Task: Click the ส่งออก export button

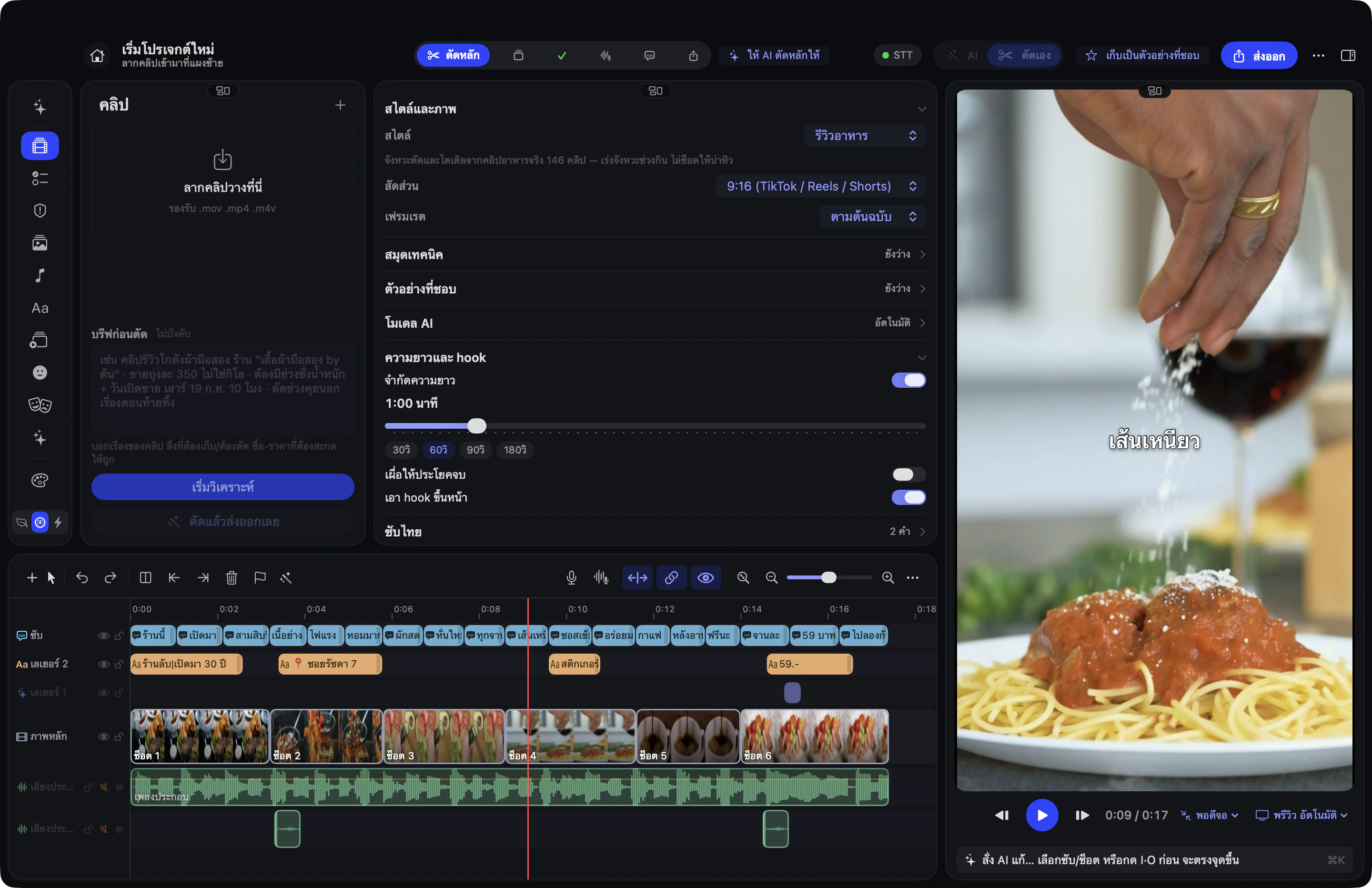Action: 1259,55
